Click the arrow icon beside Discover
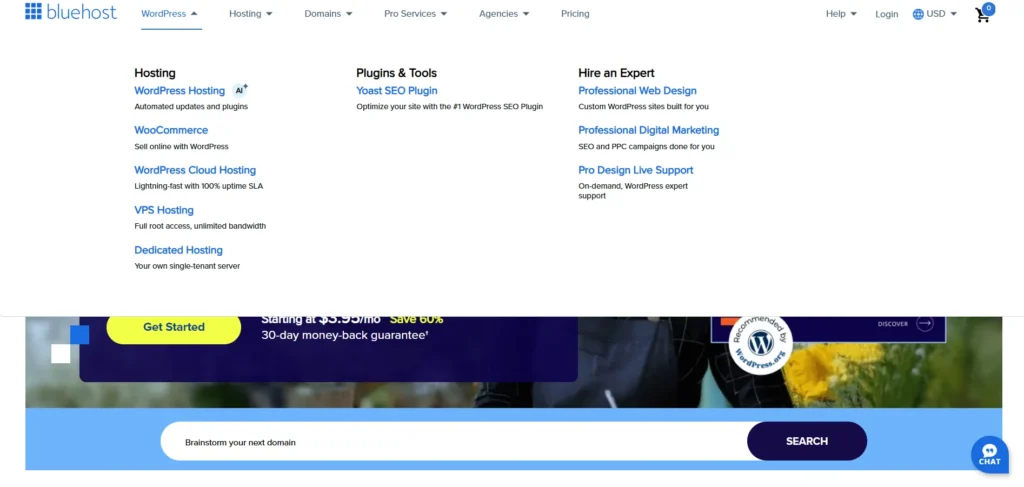Viewport: 1024px width, 487px height. pyautogui.click(x=924, y=323)
